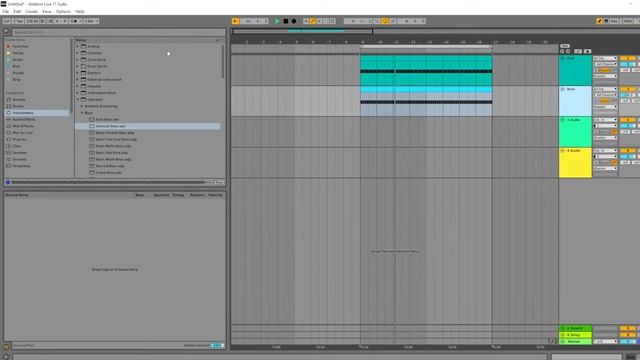This screenshot has height=360, width=640.
Task: Open Drum track input type dropdown
Action: click(605, 58)
